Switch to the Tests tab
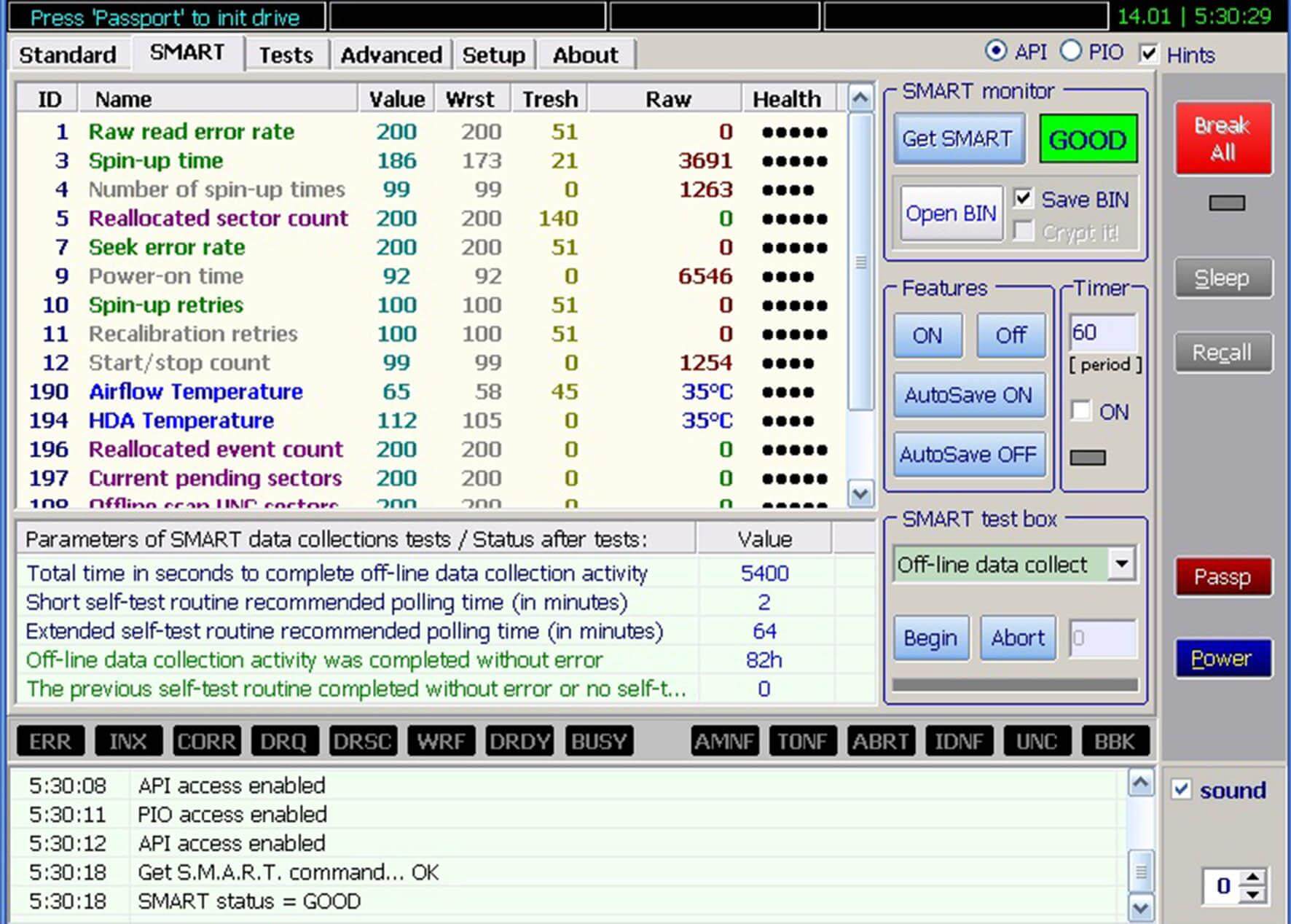1291x924 pixels. tap(286, 55)
